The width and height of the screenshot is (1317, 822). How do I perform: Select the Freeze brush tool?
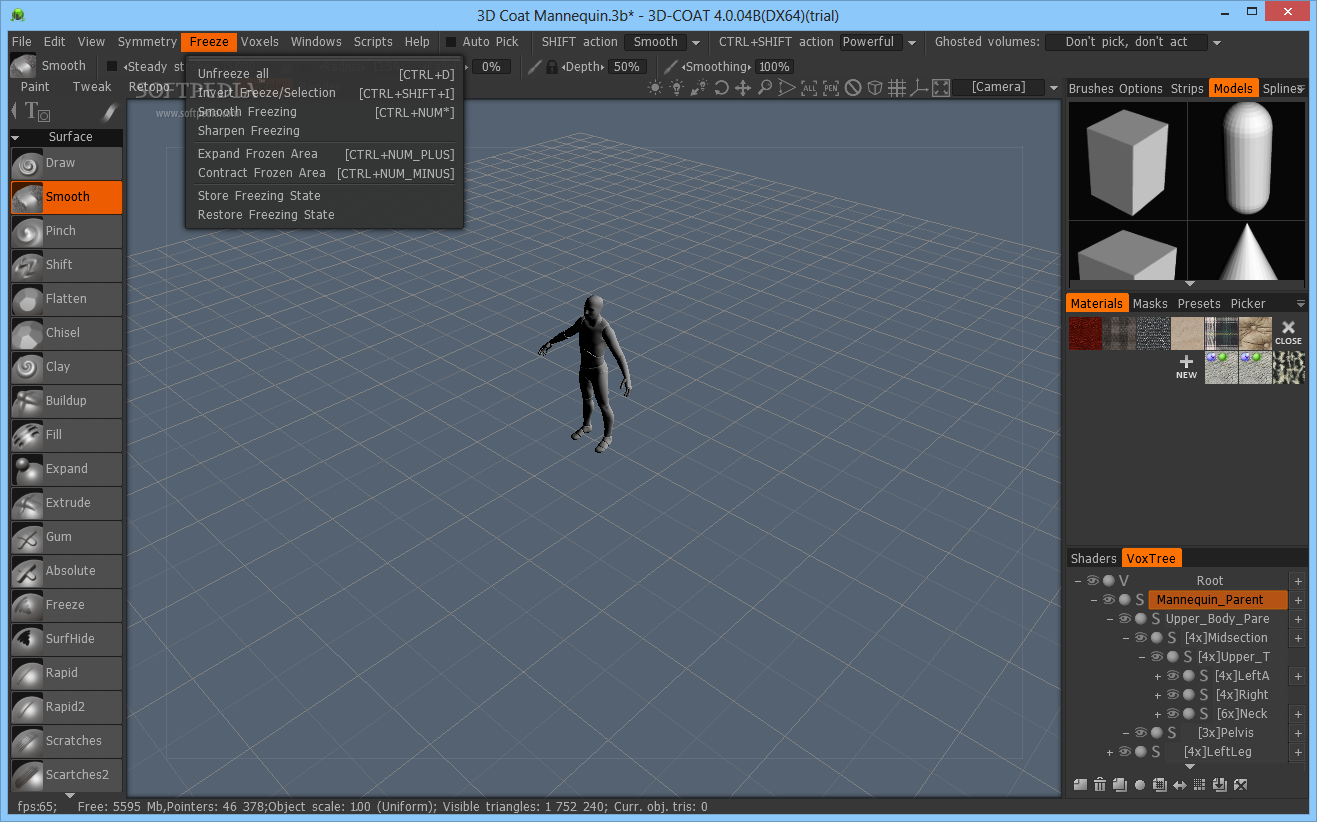pyautogui.click(x=67, y=605)
